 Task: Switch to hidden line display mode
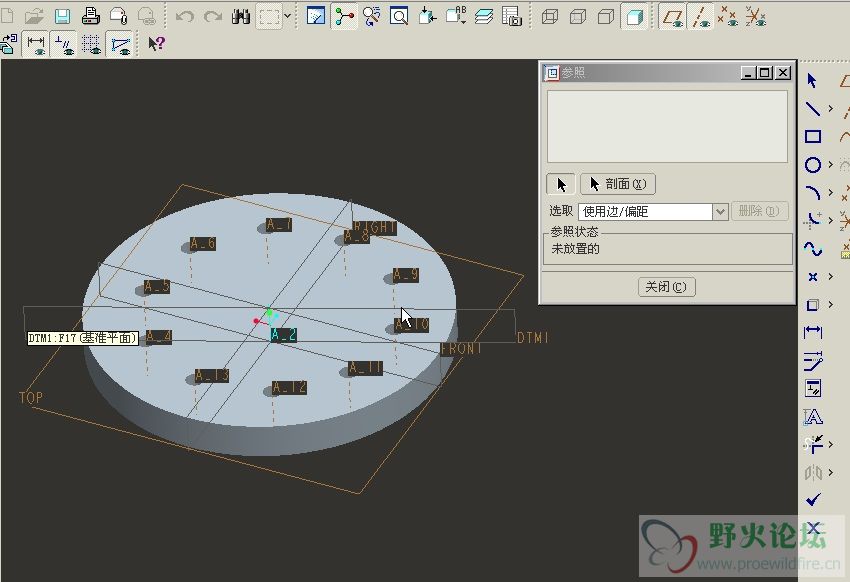pos(578,16)
